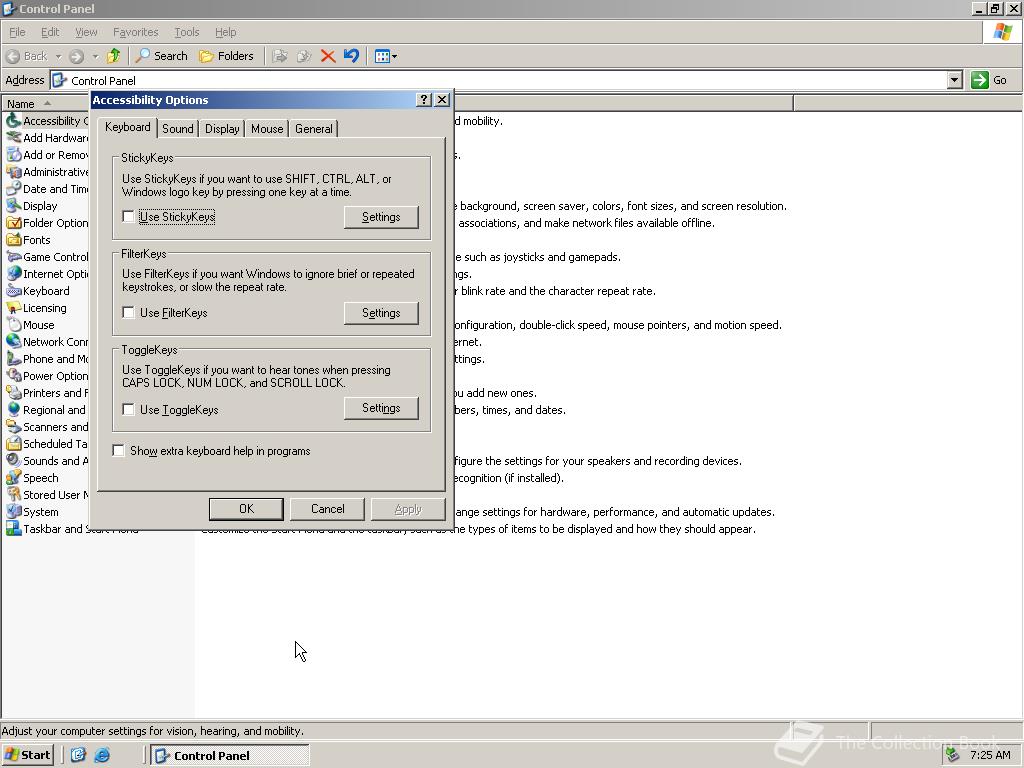Select the Scheduled Tasks icon
This screenshot has height=768, width=1024.
(14, 443)
